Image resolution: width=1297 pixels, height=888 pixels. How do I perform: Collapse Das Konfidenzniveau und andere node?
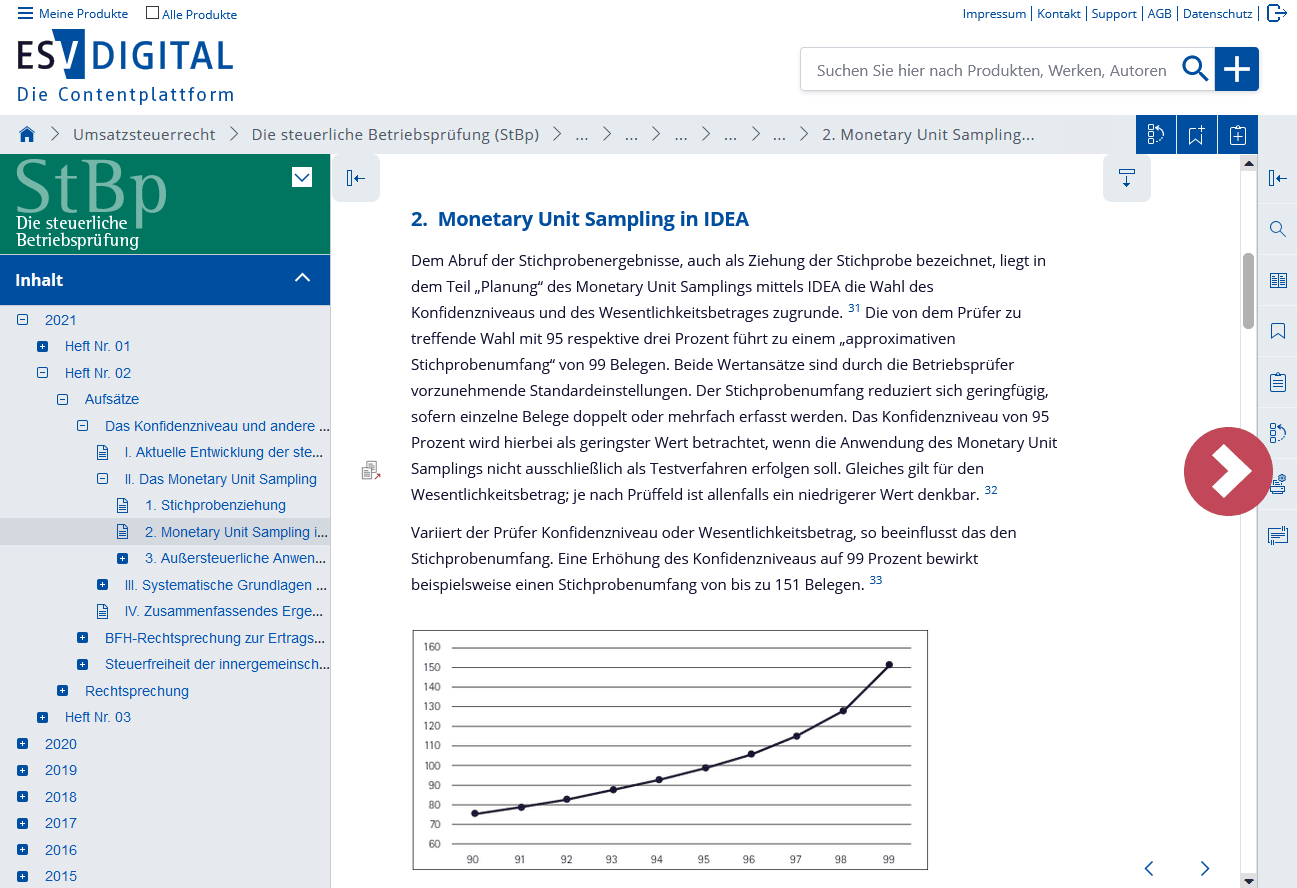(x=83, y=426)
